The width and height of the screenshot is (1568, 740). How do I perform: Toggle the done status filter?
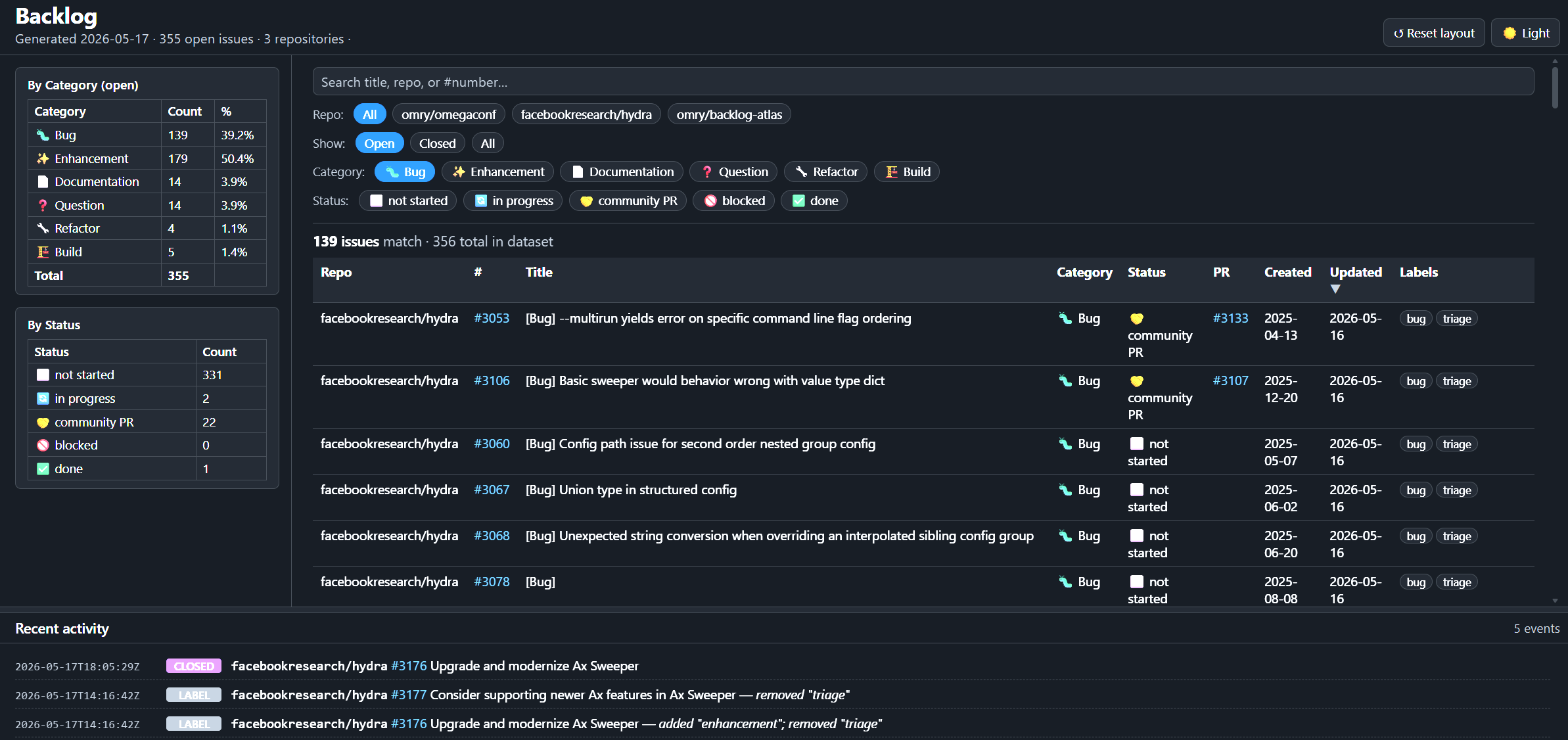[x=814, y=201]
